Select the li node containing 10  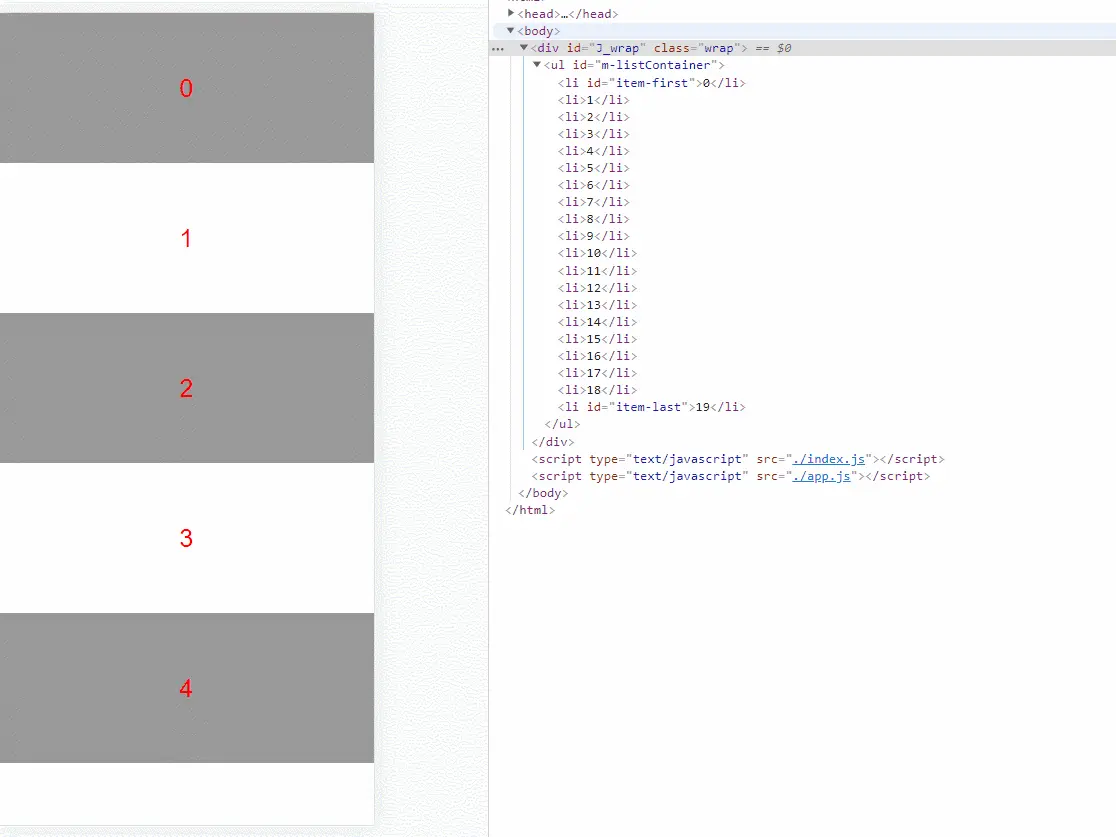pyautogui.click(x=597, y=253)
